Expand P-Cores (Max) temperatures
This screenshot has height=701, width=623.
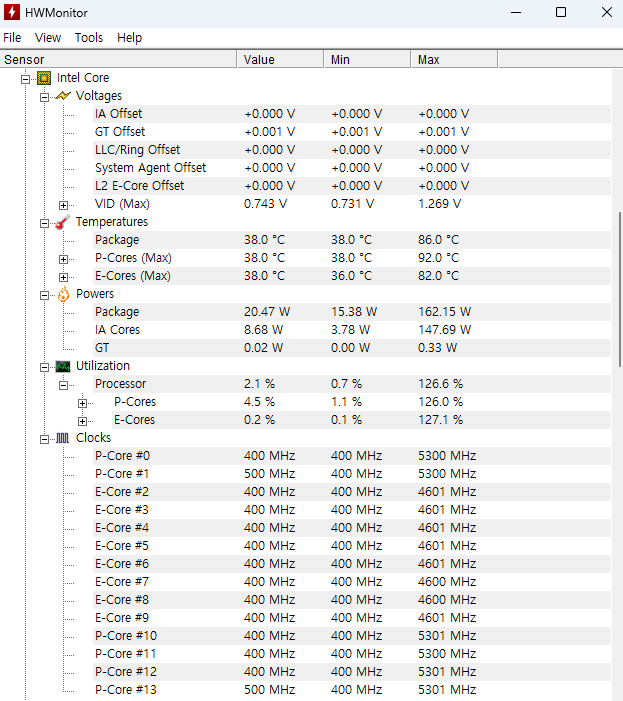coord(63,259)
